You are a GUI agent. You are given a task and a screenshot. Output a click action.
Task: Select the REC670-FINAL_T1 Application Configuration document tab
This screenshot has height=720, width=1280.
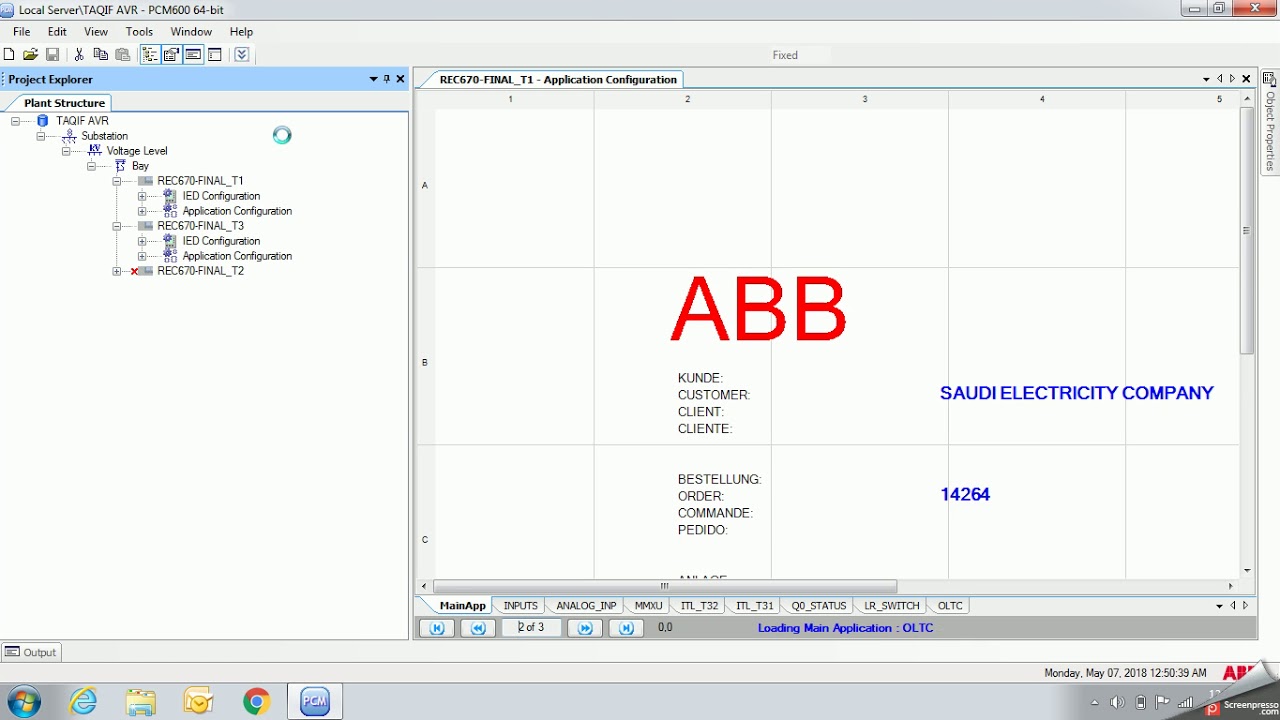(558, 79)
